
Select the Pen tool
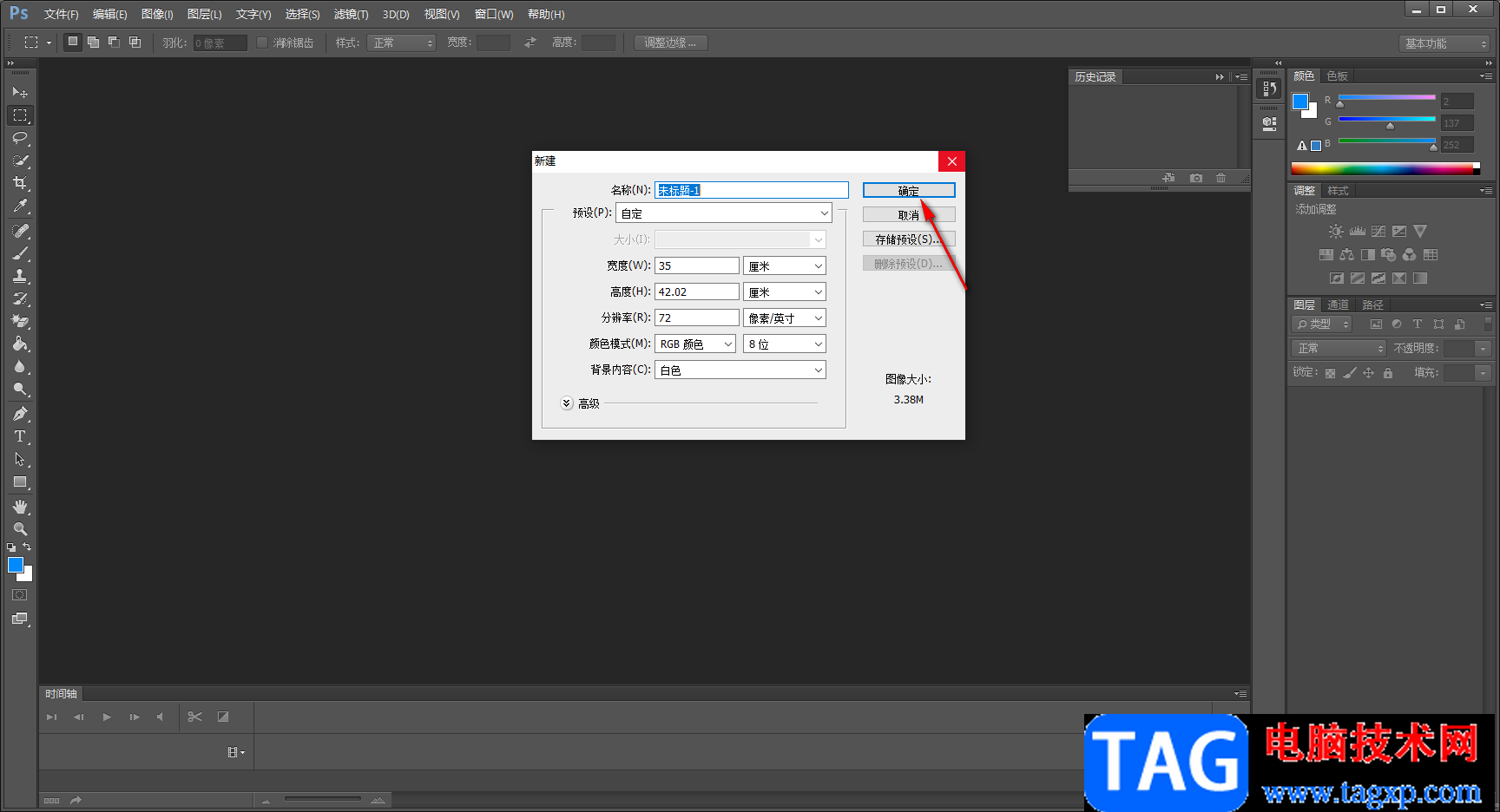(x=20, y=414)
